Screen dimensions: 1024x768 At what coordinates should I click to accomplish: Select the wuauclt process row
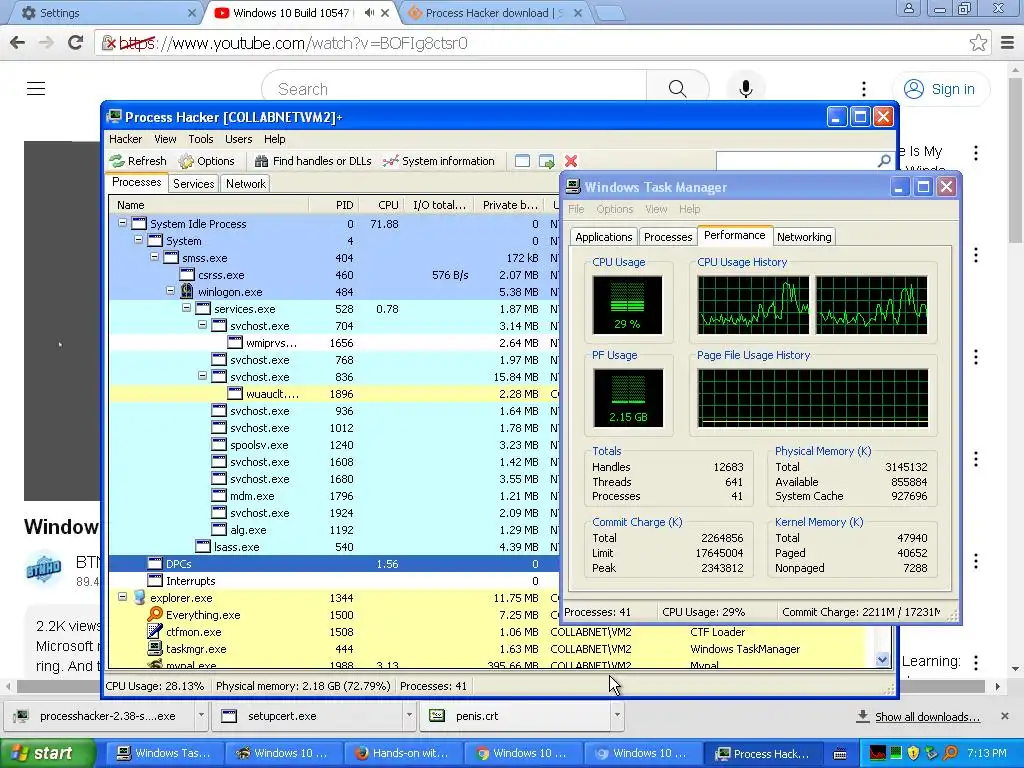[333, 394]
